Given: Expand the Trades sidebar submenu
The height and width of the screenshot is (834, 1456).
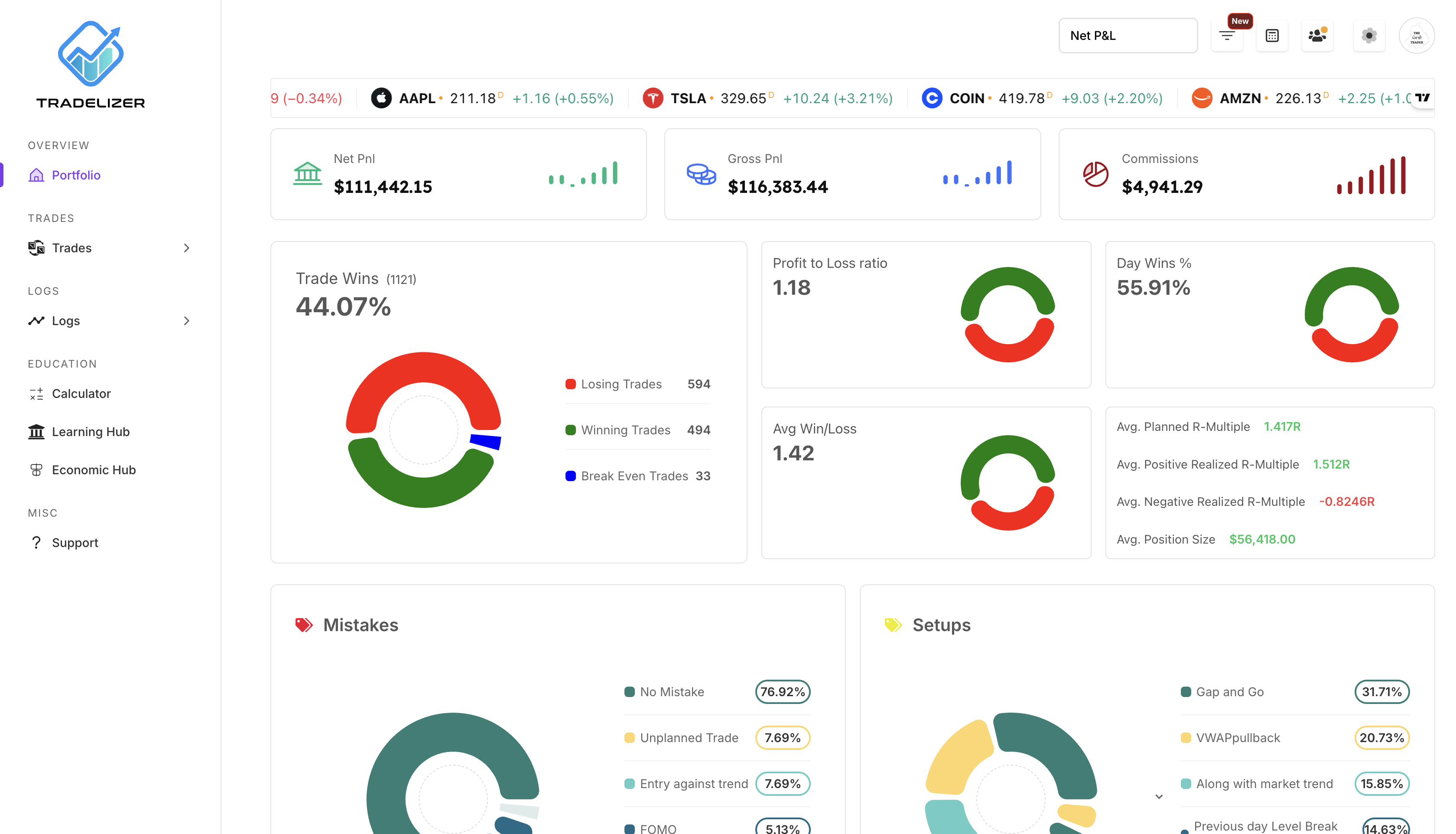Looking at the screenshot, I should click(x=186, y=248).
